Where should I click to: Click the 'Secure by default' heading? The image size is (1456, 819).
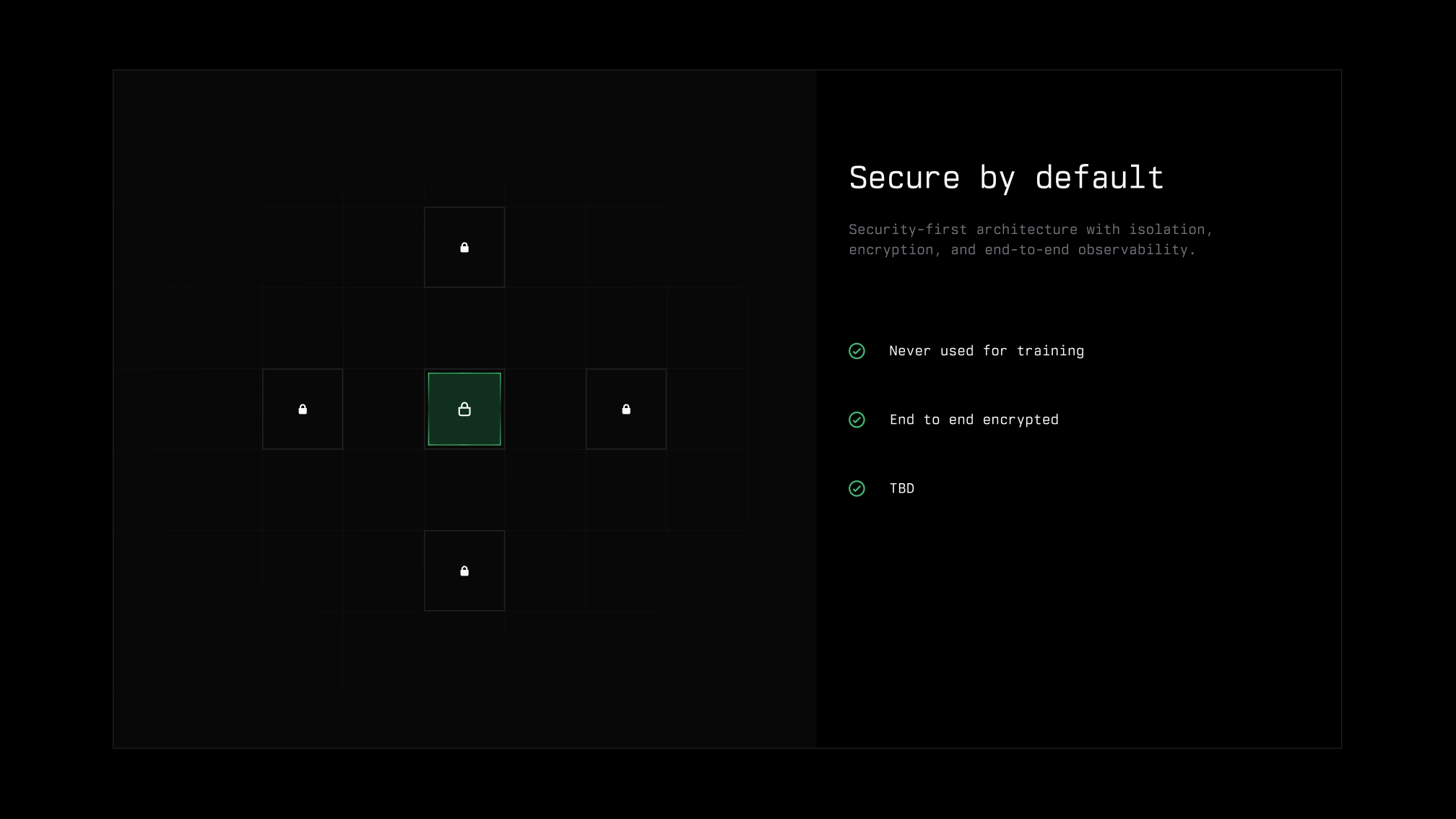click(x=1006, y=178)
